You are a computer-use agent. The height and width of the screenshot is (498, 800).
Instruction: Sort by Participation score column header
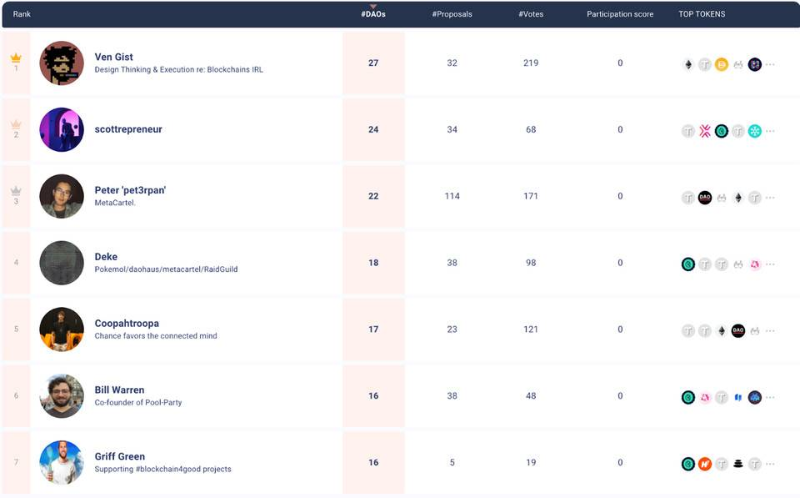tap(620, 15)
